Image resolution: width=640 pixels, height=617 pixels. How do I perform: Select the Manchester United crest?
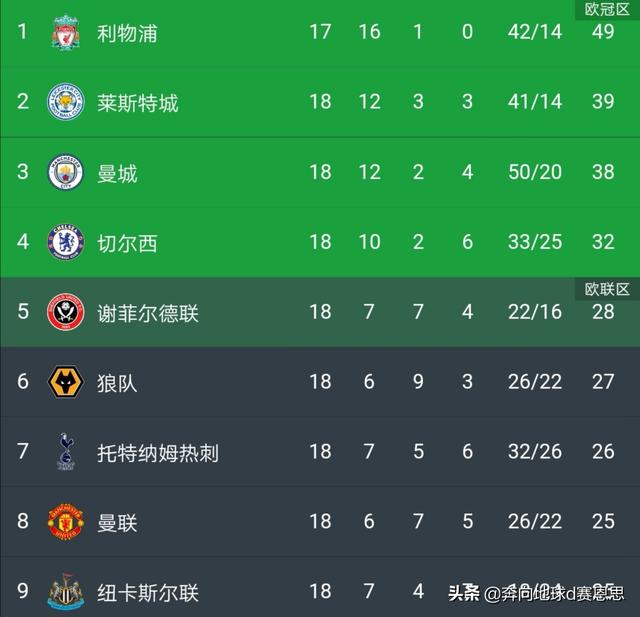pyautogui.click(x=65, y=522)
